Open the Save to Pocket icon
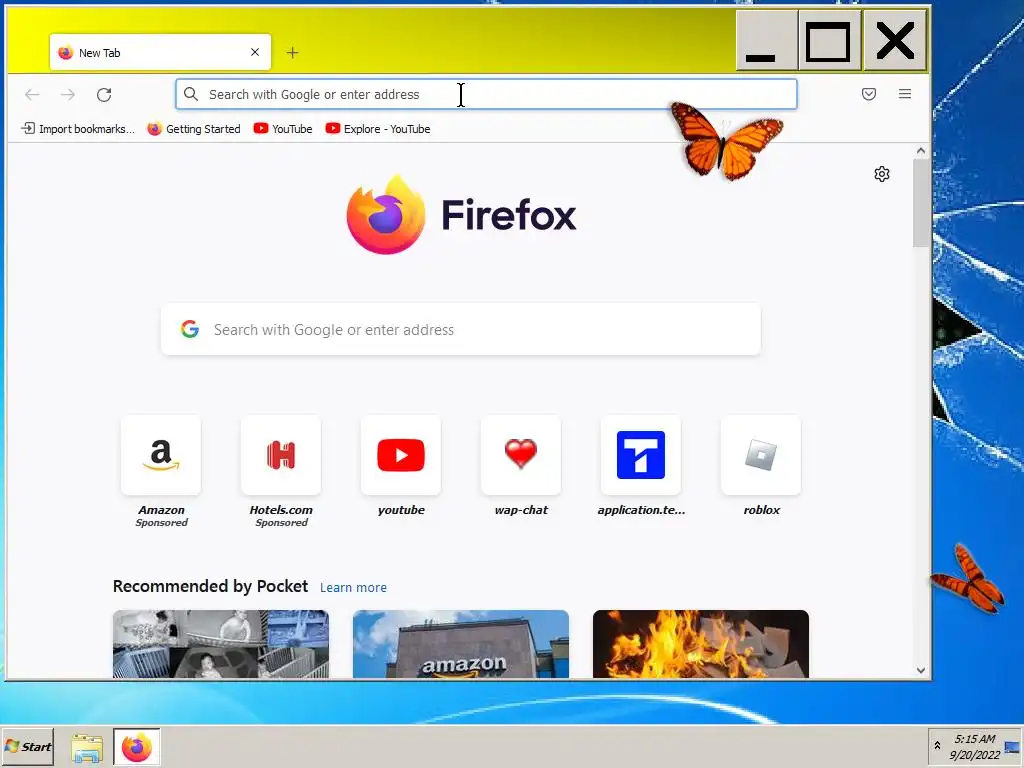Viewport: 1024px width, 768px height. [x=869, y=94]
